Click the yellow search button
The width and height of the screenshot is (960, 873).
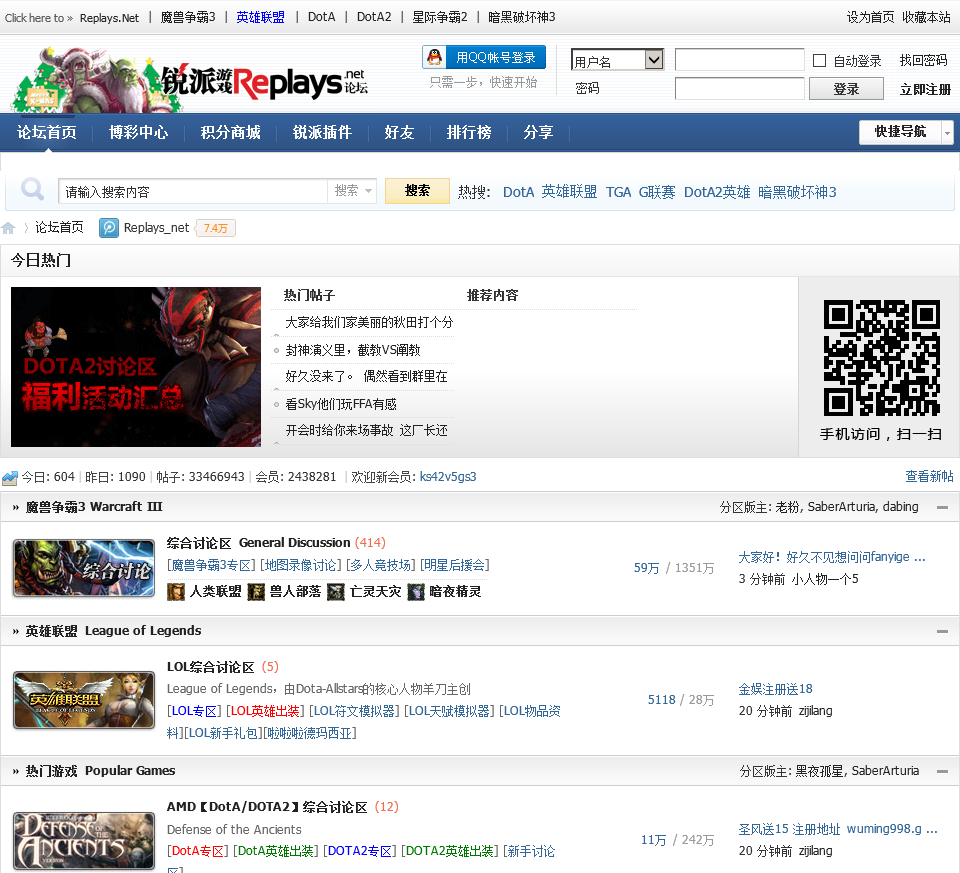(x=417, y=190)
